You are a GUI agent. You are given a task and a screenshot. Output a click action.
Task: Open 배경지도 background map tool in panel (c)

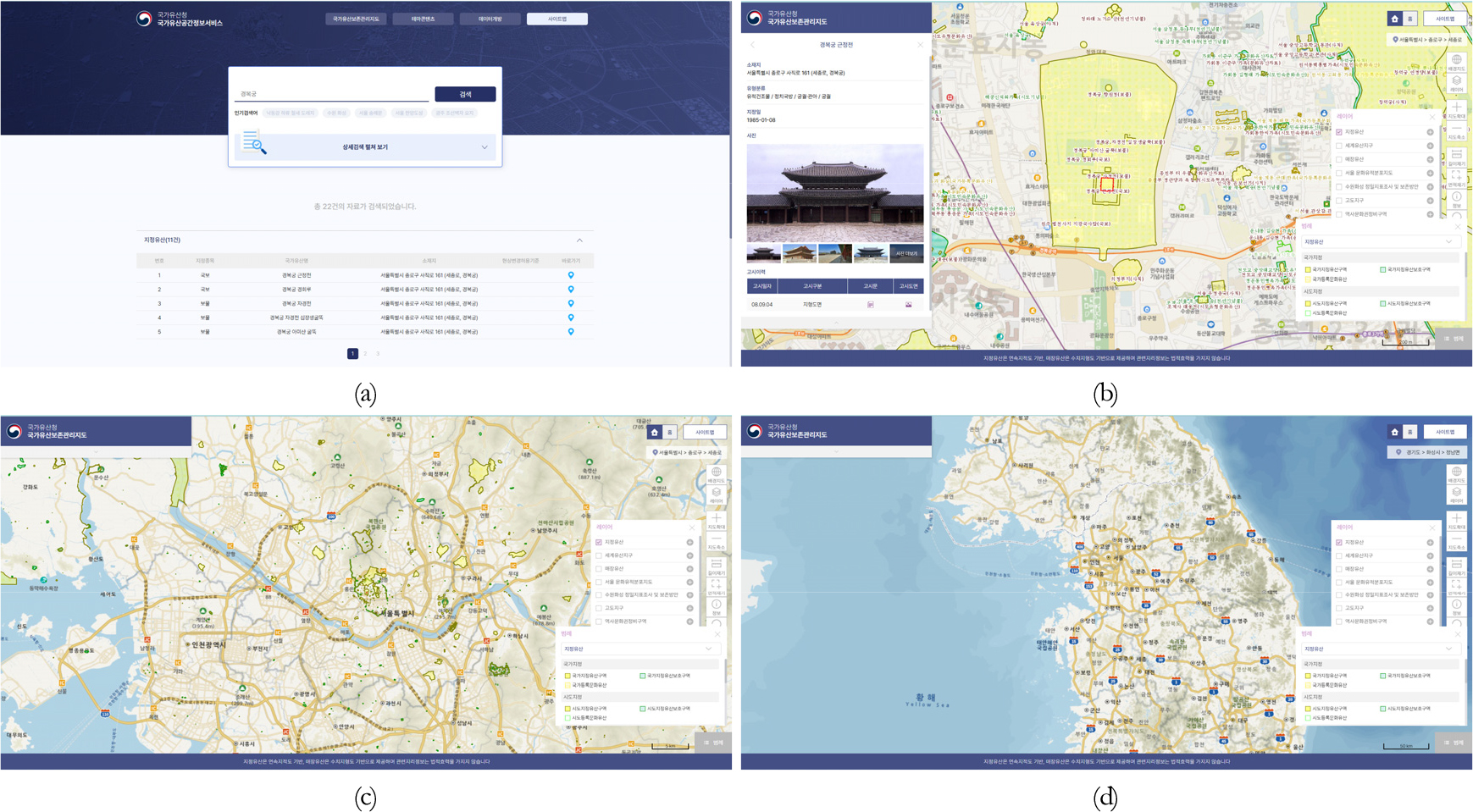coord(716,473)
